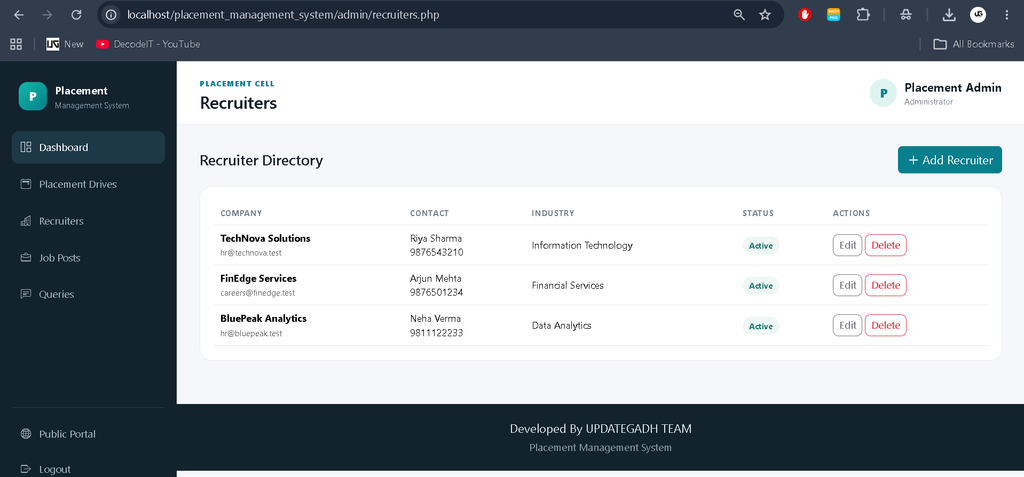The image size is (1024, 477).
Task: Click the COMPANY column header
Action: point(241,214)
